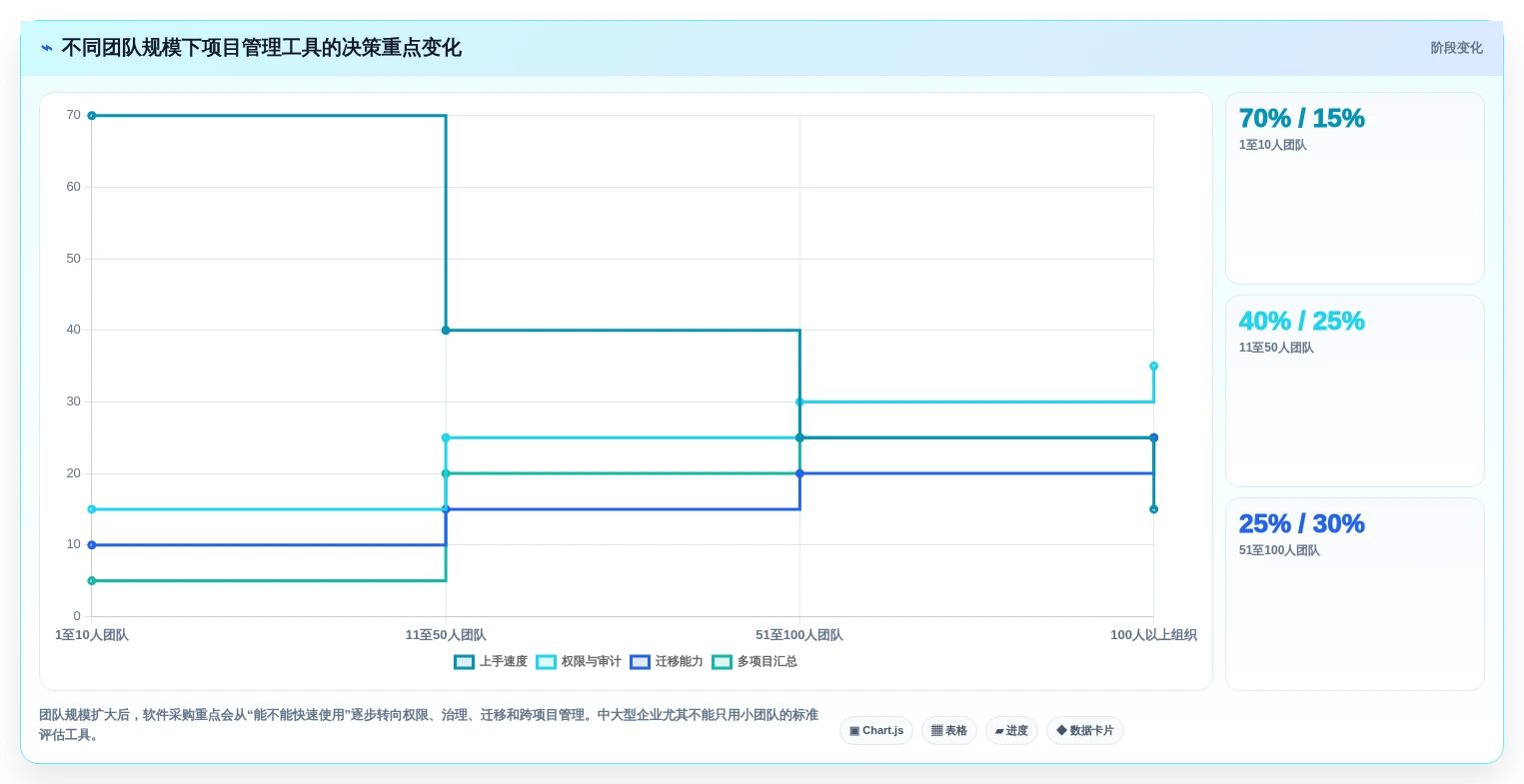Click the 100人以上组织 x-axis label
The image size is (1524, 784).
point(1153,635)
